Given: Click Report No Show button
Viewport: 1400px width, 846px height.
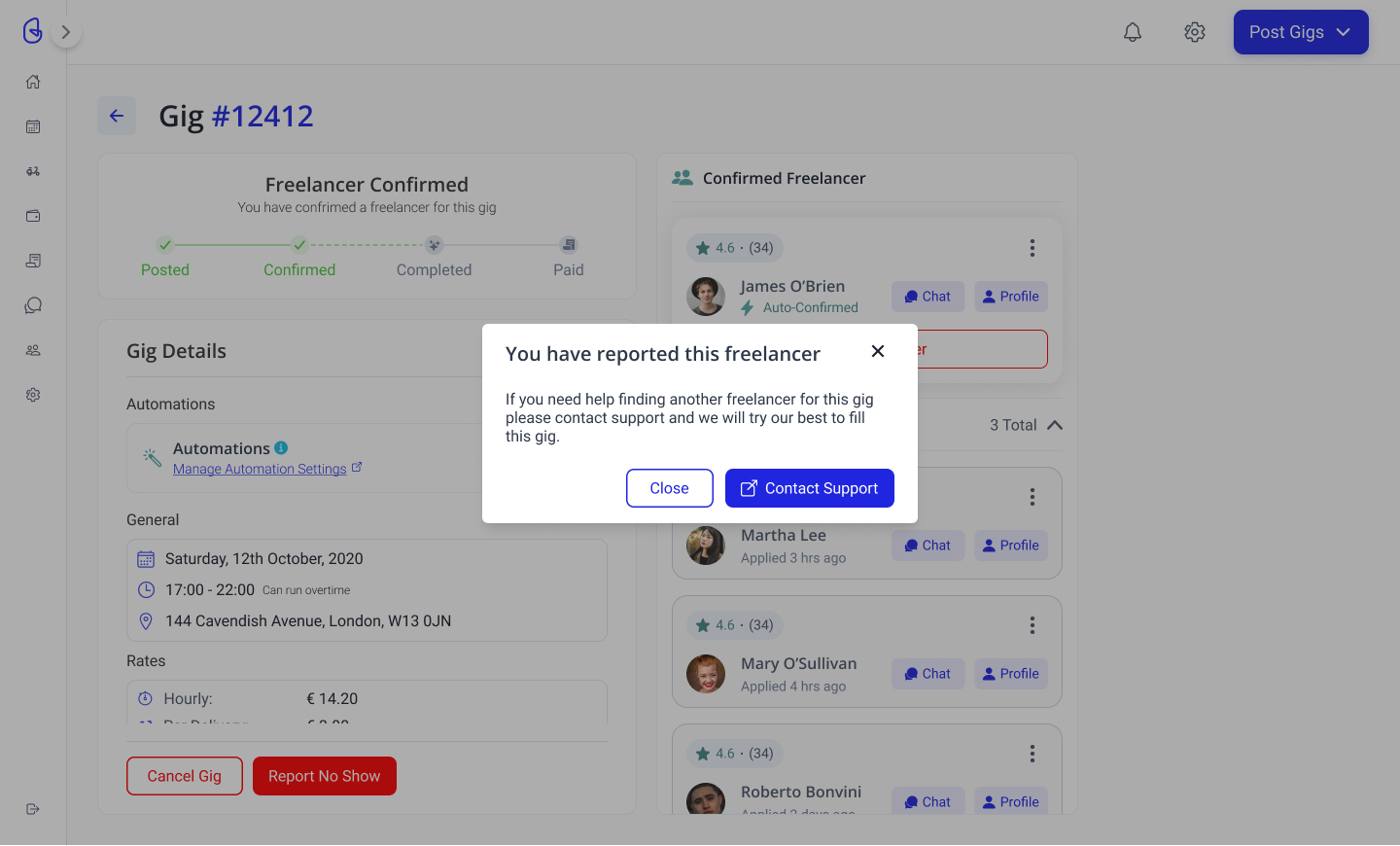Looking at the screenshot, I should point(325,776).
